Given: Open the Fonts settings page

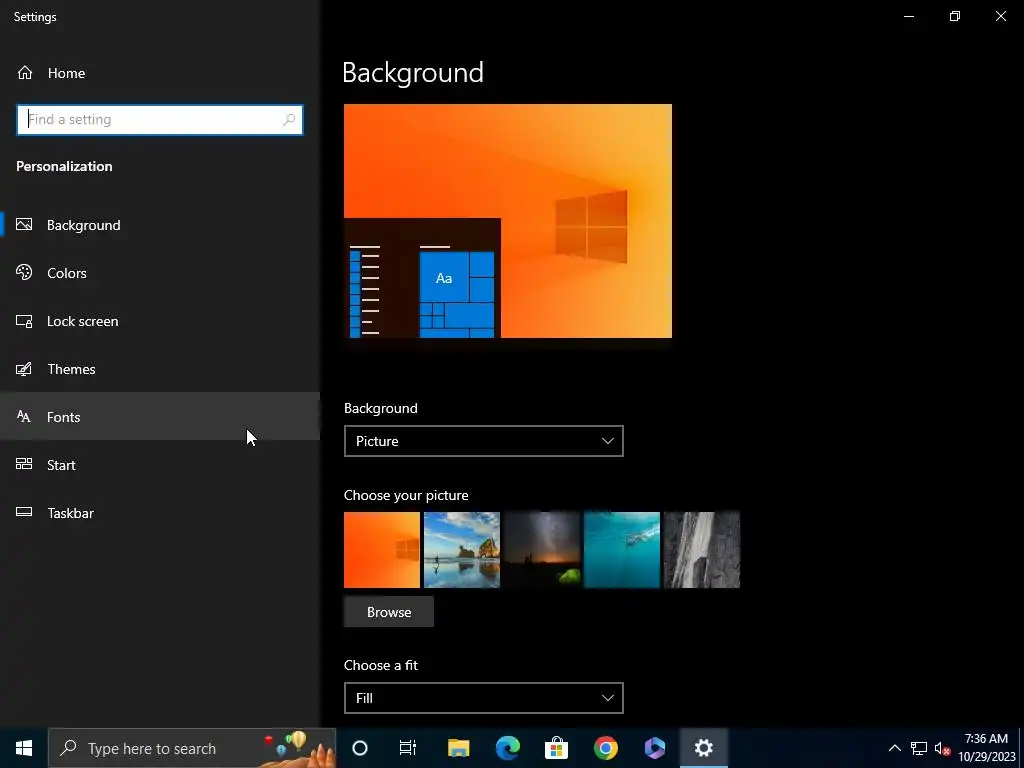Looking at the screenshot, I should 160,417.
